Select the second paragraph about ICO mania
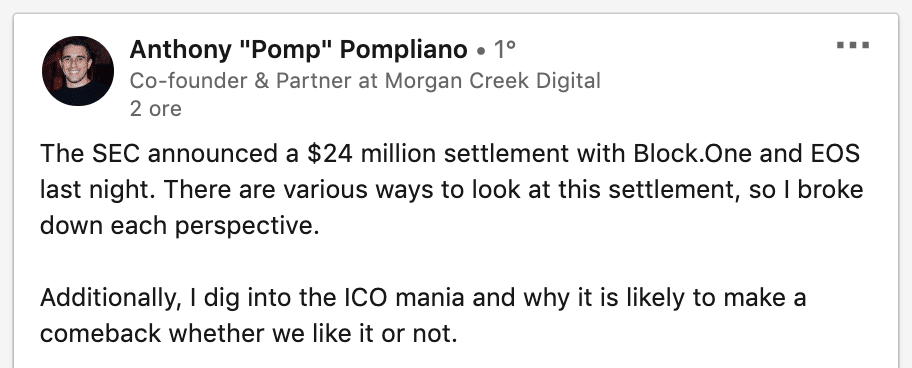This screenshot has height=368, width=912. click(x=423, y=316)
